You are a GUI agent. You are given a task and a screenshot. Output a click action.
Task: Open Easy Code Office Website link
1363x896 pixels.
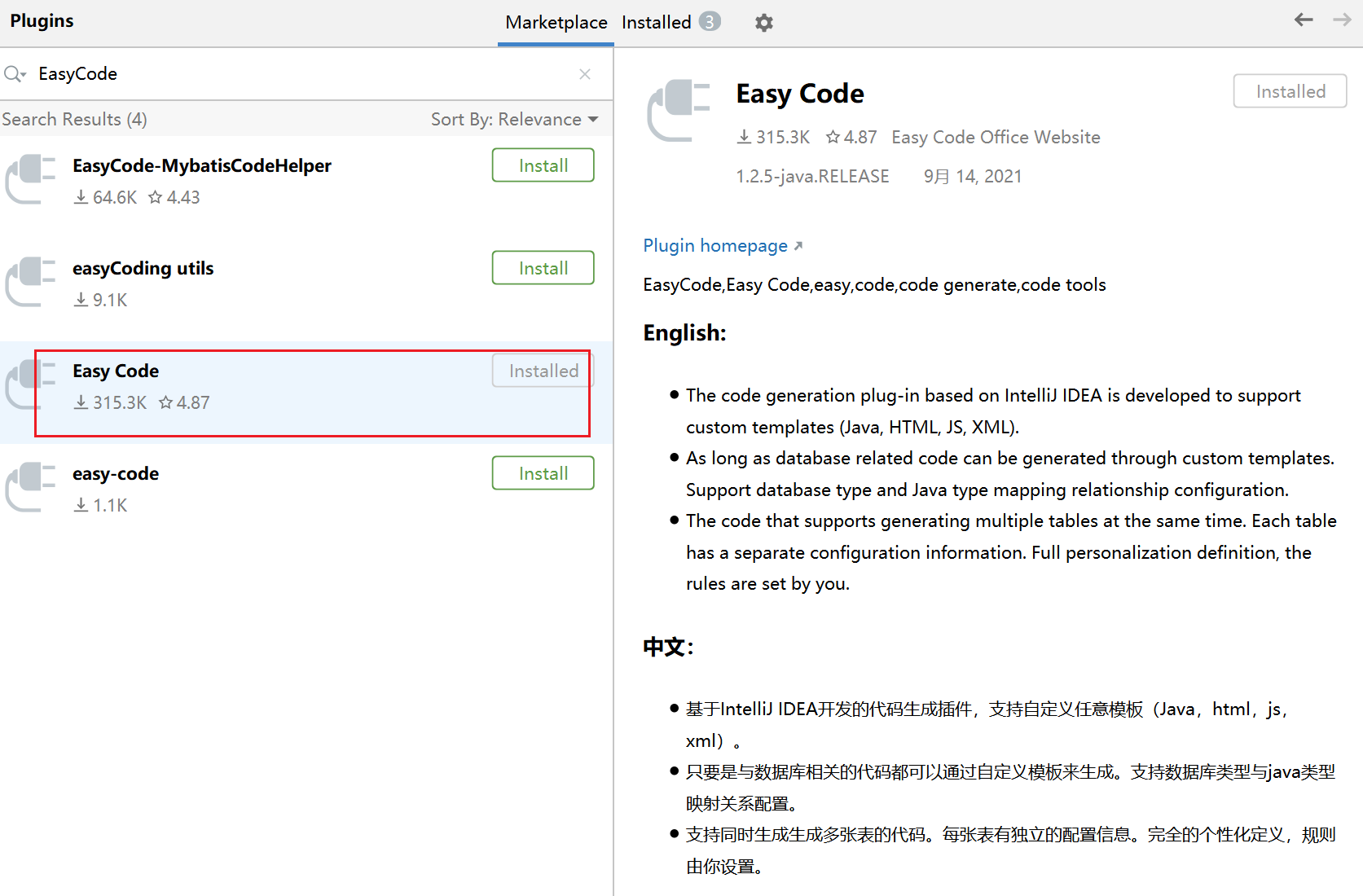[996, 137]
